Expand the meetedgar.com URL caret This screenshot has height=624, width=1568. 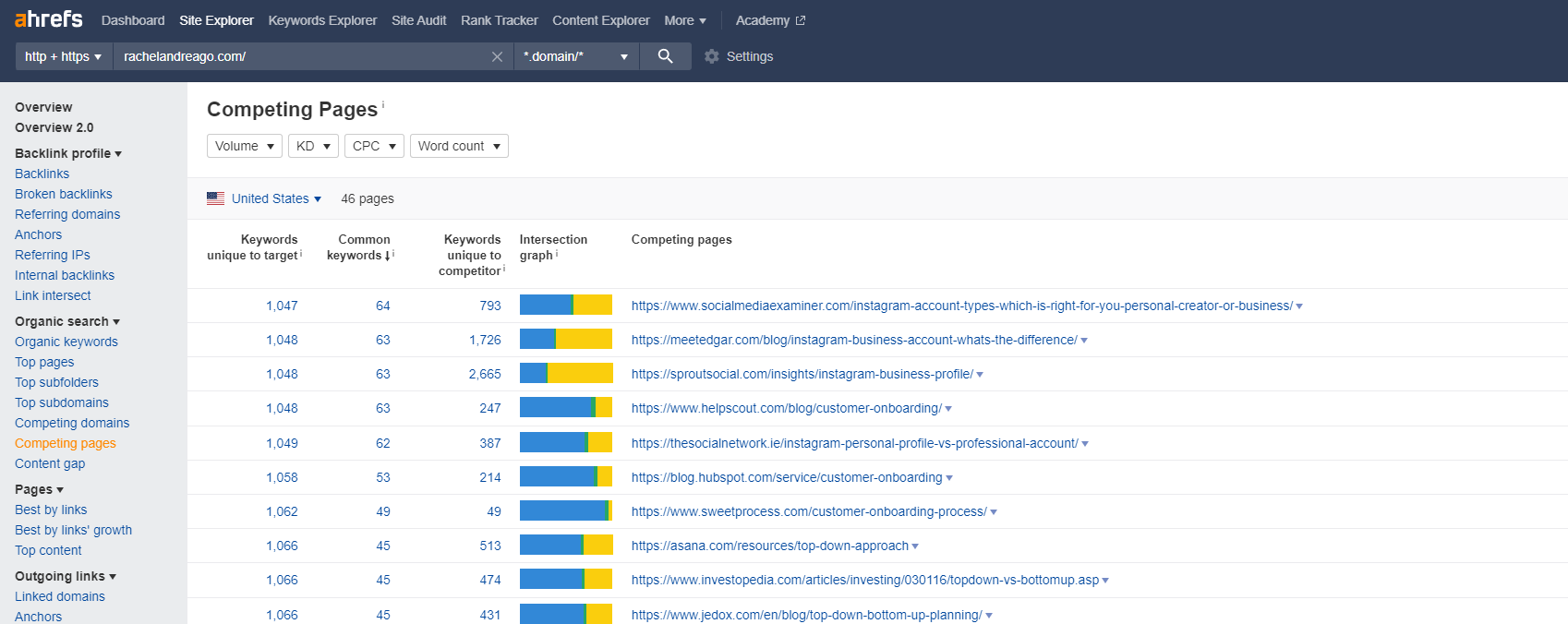tap(1084, 341)
